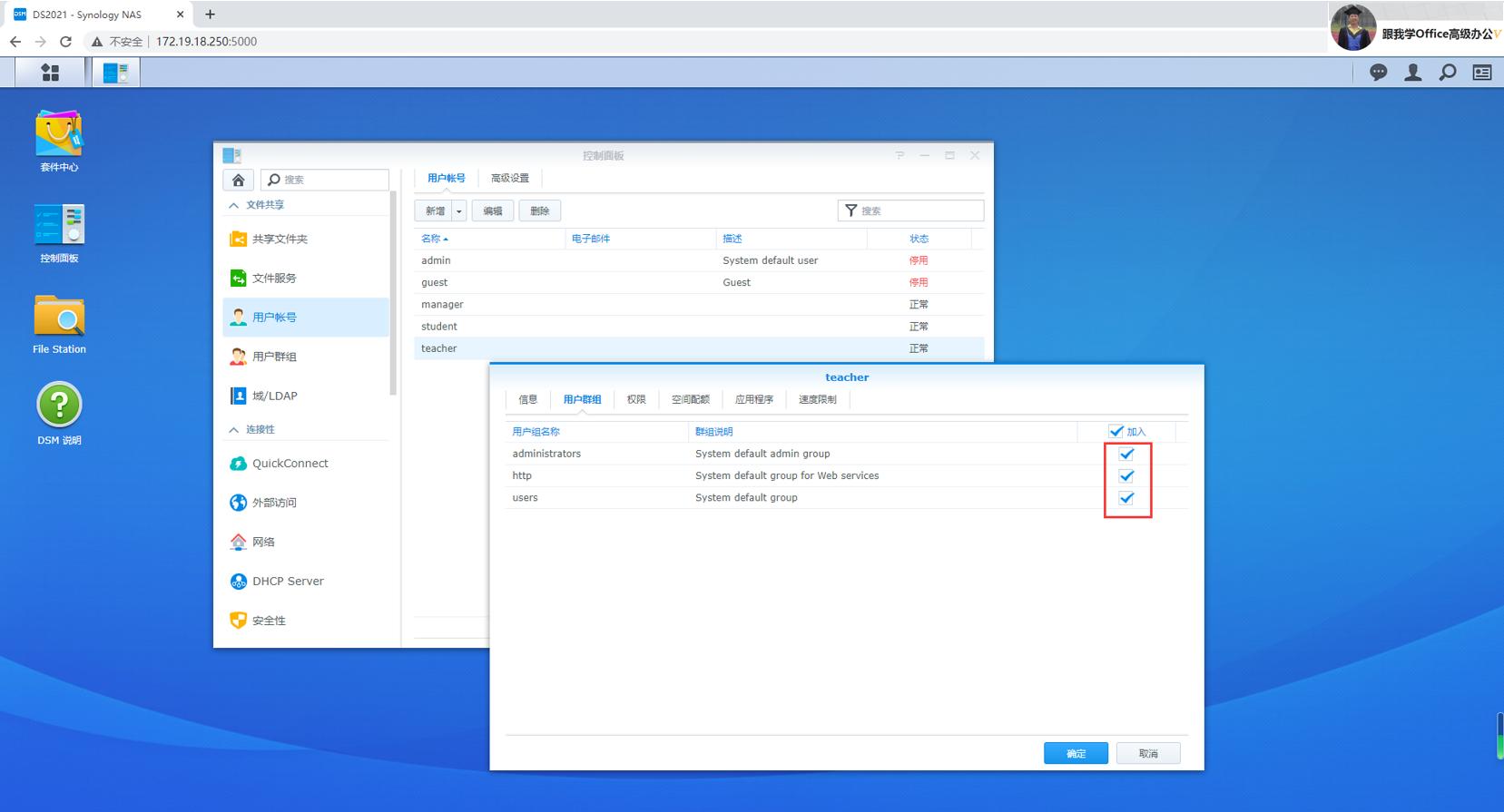Open the widgets panel icon in taskbar
1504x812 pixels.
1481,73
